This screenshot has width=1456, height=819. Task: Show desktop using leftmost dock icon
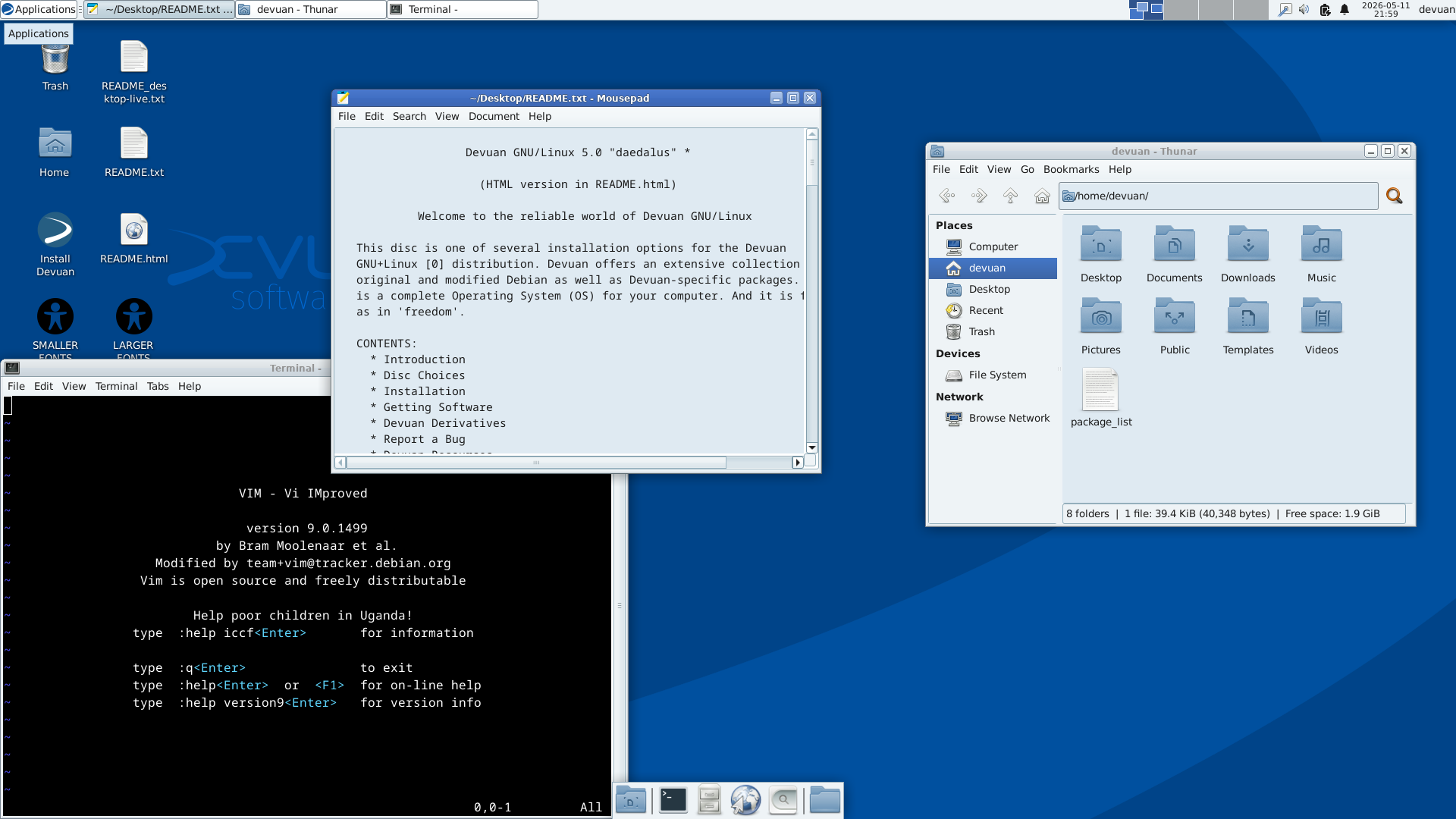[631, 800]
